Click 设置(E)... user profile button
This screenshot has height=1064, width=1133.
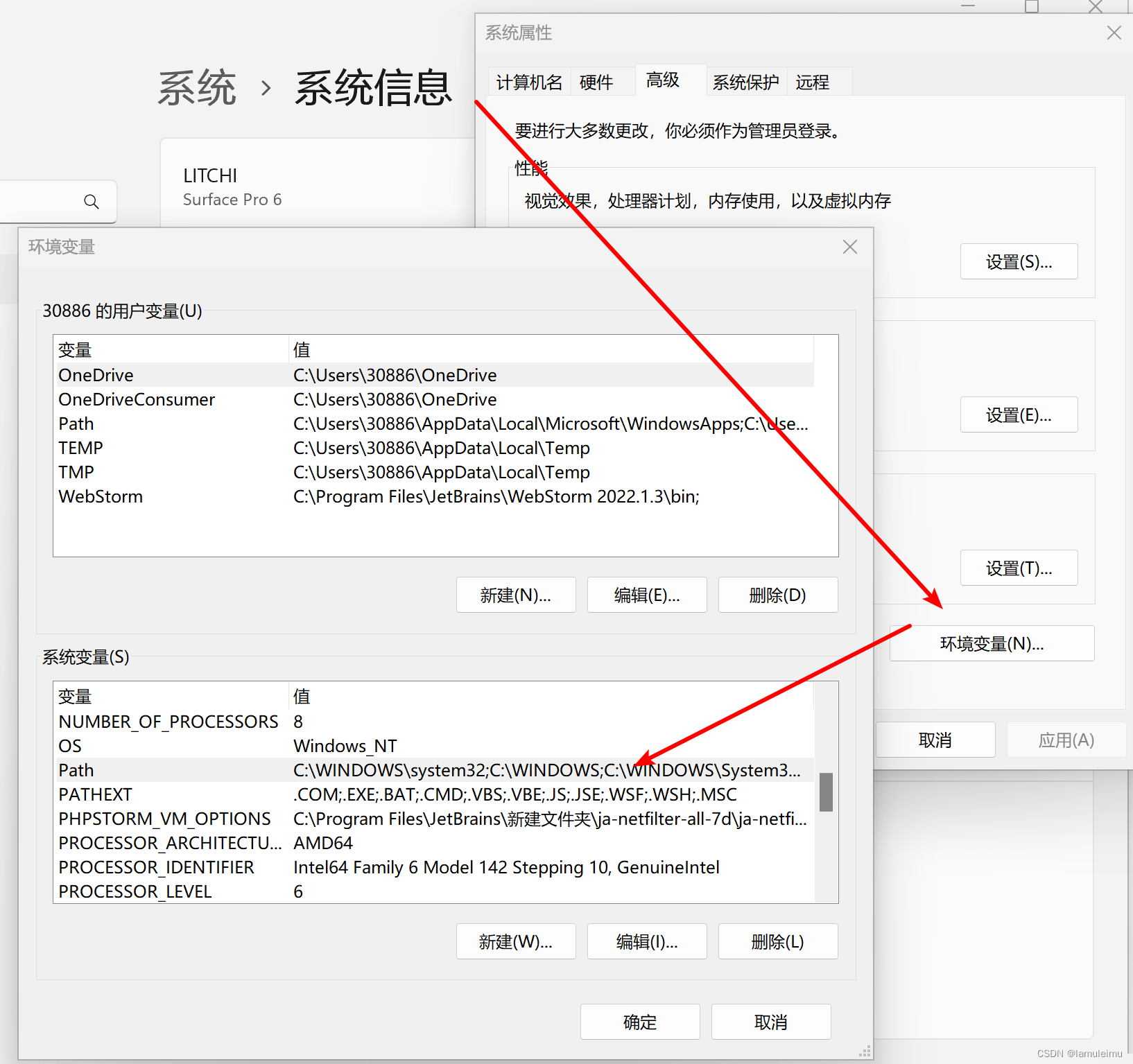(x=1019, y=415)
